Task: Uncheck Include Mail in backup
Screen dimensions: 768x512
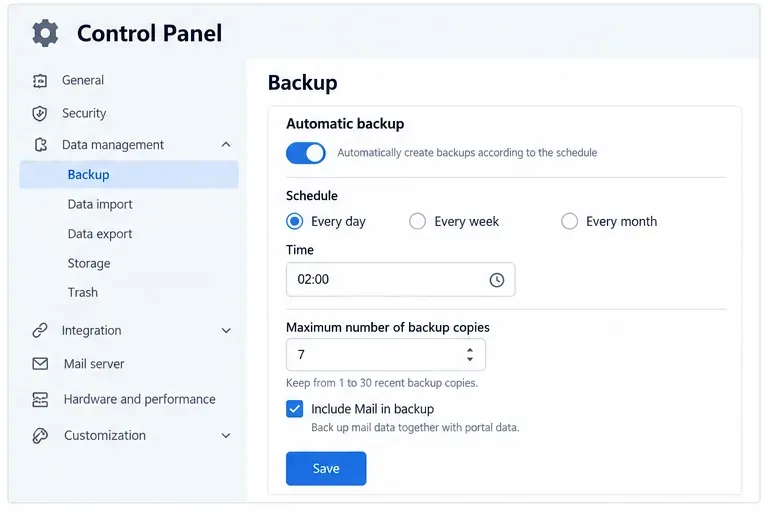Action: [294, 409]
